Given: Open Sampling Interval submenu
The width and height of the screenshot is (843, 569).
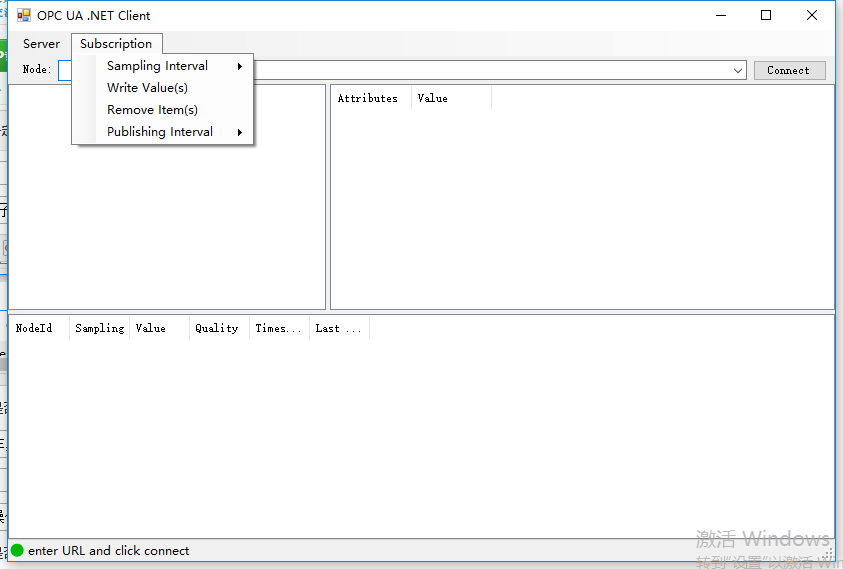Looking at the screenshot, I should [x=162, y=66].
